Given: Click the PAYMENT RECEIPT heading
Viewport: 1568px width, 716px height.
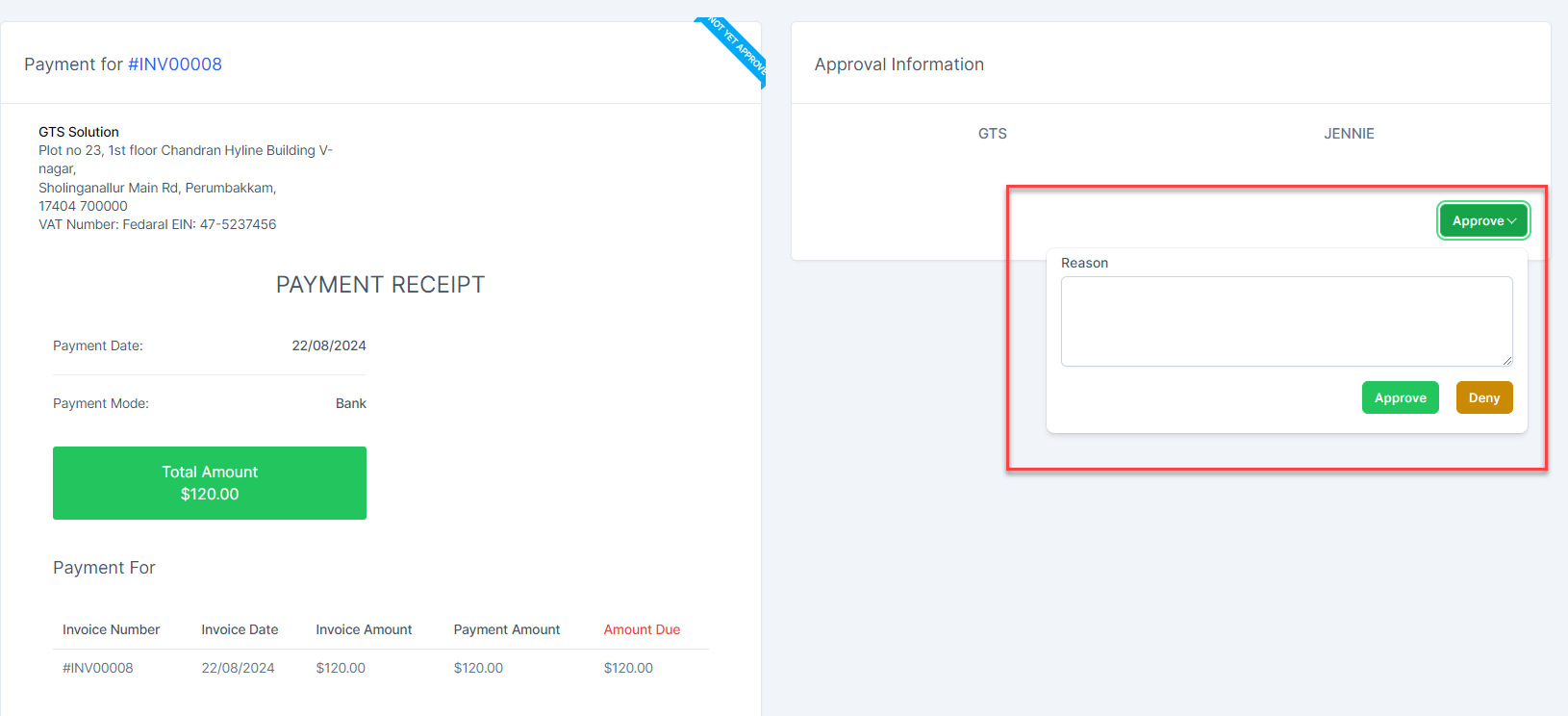Looking at the screenshot, I should pos(380,285).
